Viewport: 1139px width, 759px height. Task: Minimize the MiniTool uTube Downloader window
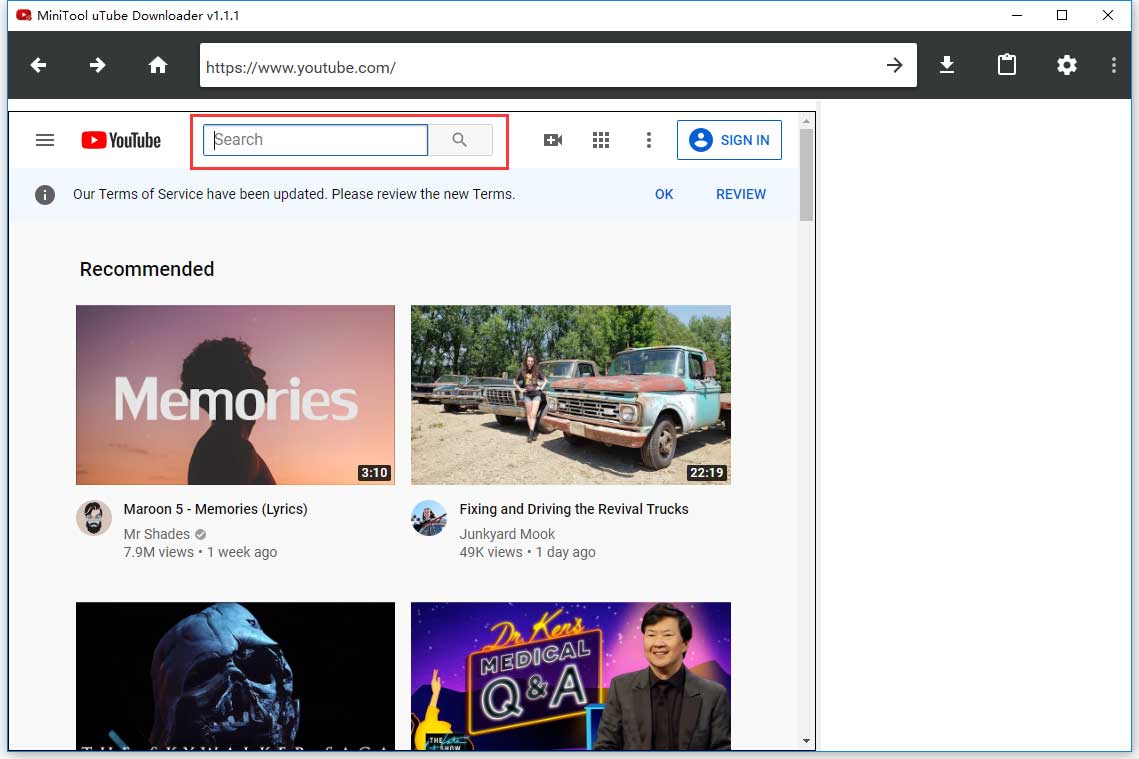[1017, 15]
